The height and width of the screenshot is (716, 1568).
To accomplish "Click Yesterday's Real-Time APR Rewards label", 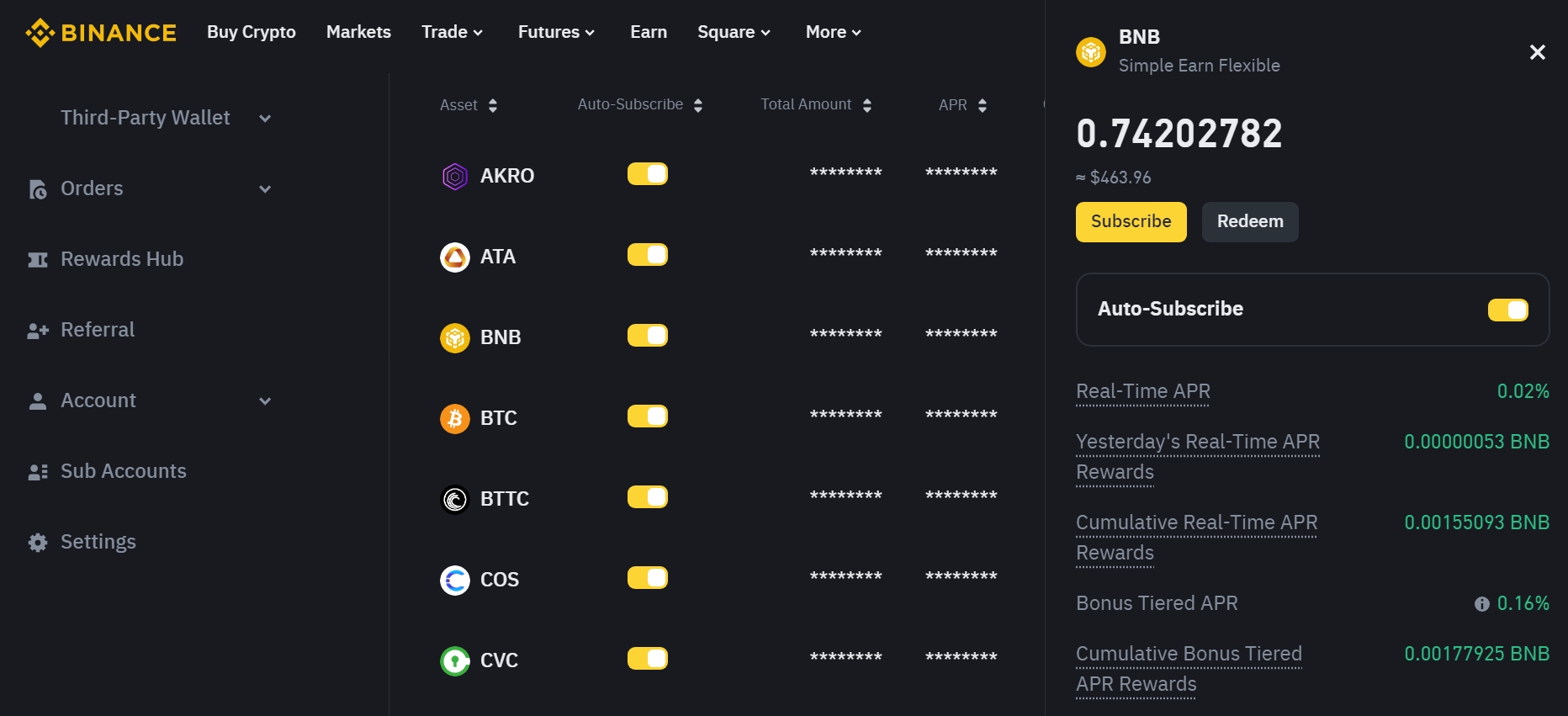I will click(1198, 457).
